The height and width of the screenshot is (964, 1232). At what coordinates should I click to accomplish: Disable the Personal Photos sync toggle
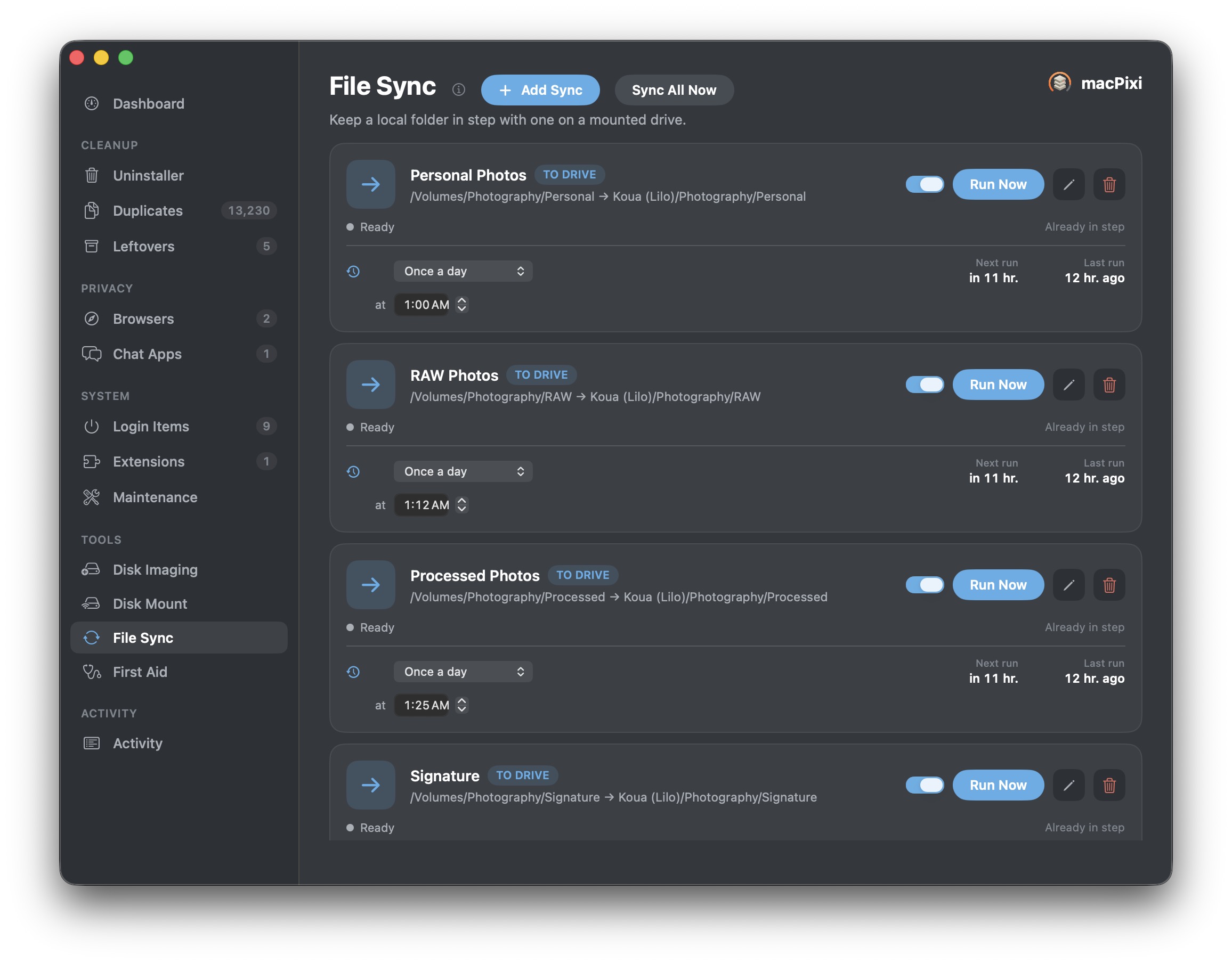(x=925, y=185)
